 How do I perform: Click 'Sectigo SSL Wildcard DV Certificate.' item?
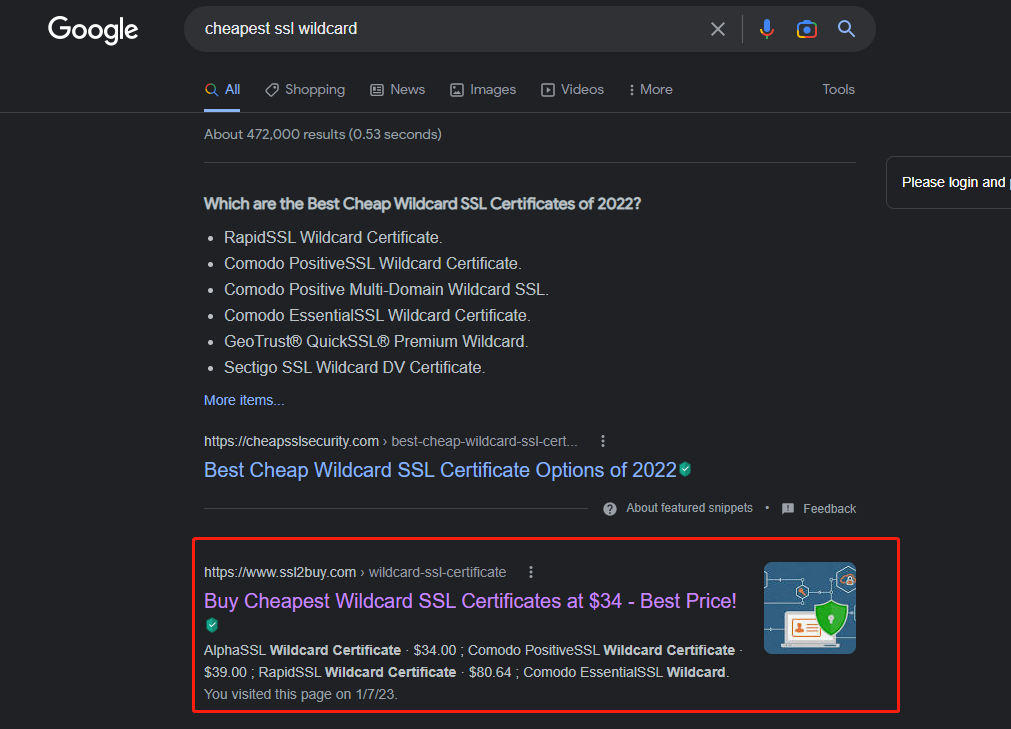click(x=355, y=367)
